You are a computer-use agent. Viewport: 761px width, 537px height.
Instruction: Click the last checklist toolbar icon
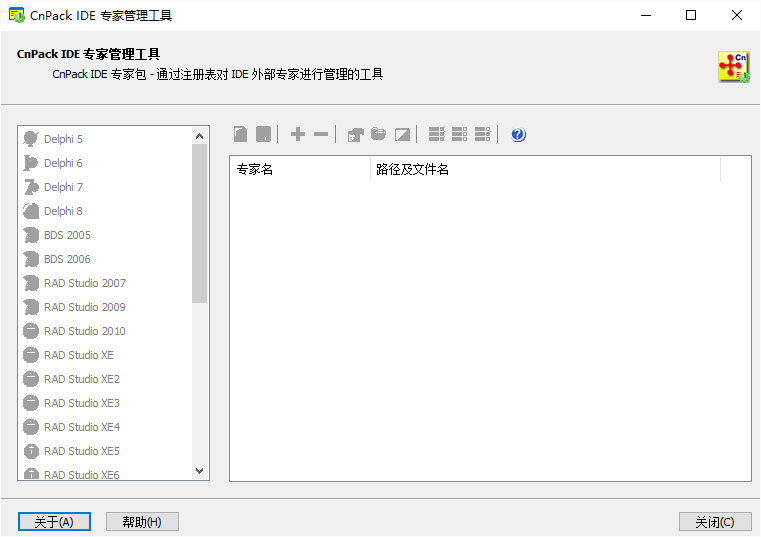[x=482, y=134]
